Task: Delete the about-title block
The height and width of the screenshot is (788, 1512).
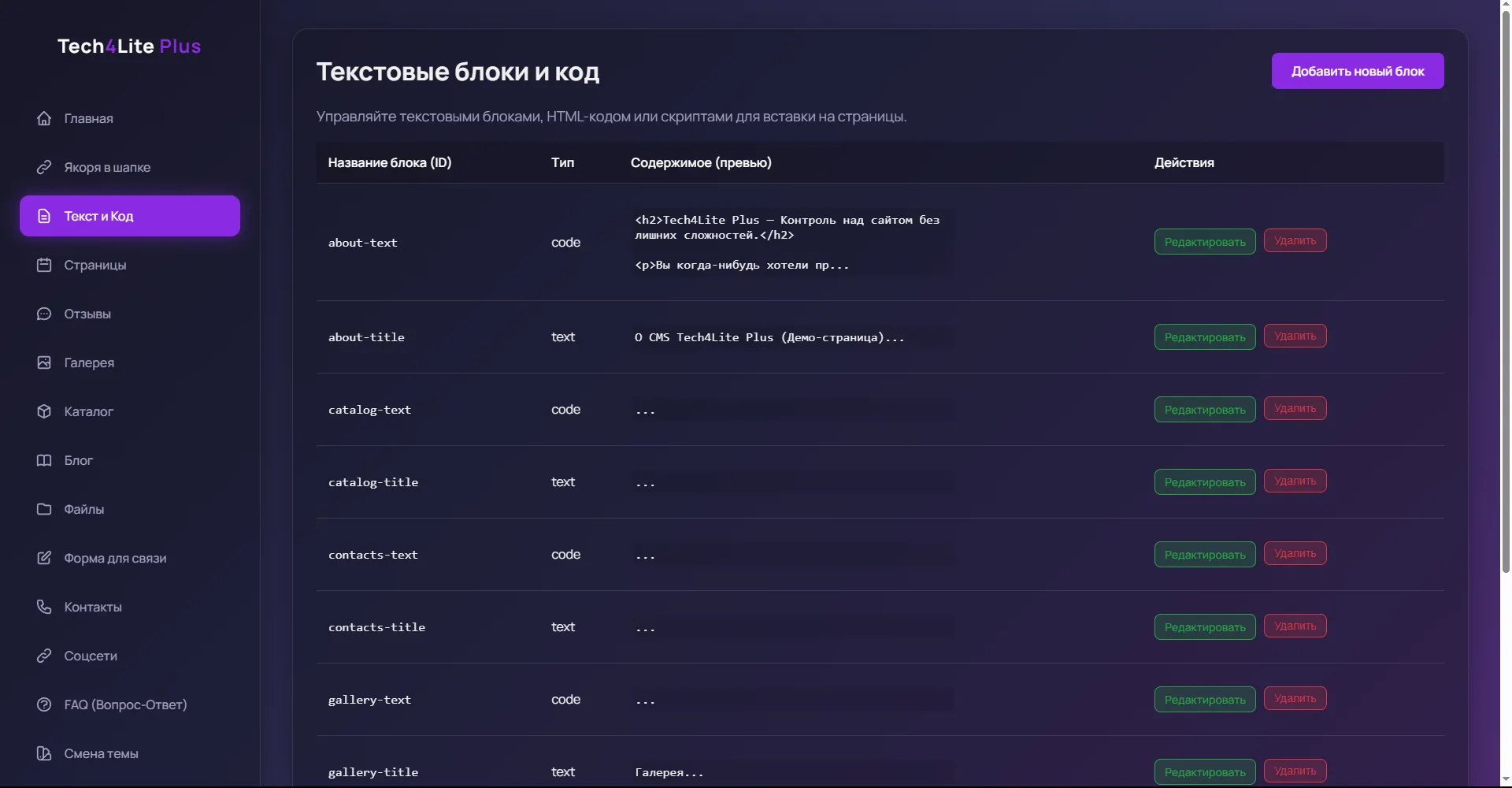Action: [1295, 336]
